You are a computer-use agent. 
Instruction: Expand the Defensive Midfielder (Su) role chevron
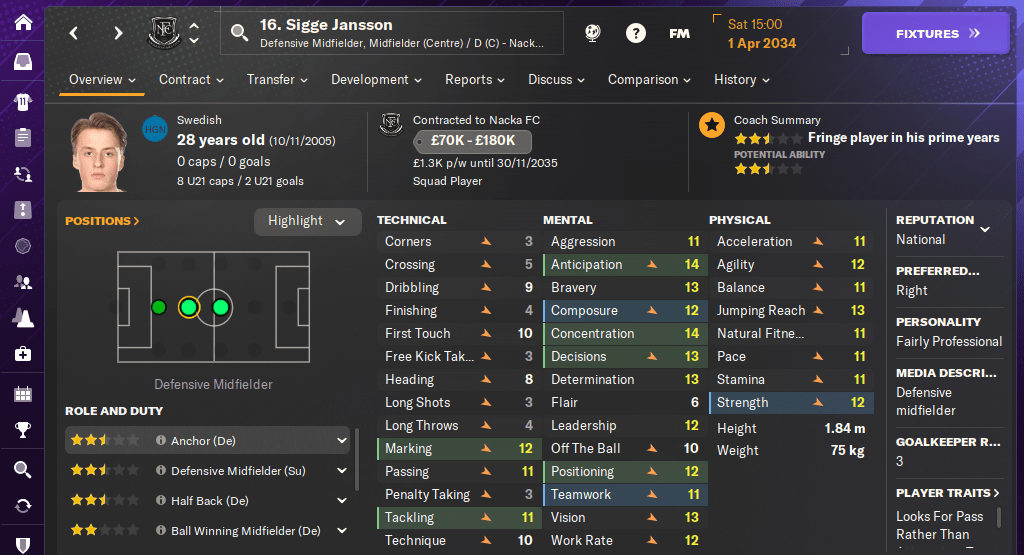(x=342, y=471)
